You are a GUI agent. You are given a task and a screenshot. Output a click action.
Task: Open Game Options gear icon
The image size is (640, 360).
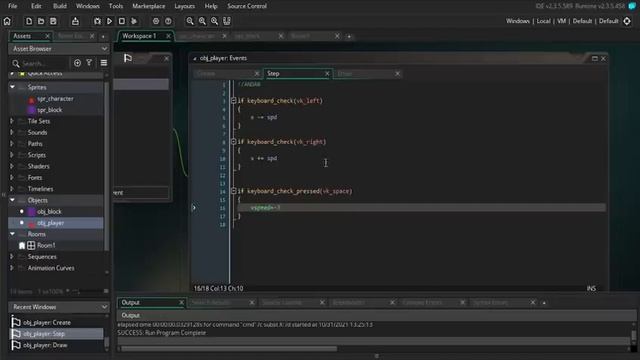pyautogui.click(x=156, y=21)
